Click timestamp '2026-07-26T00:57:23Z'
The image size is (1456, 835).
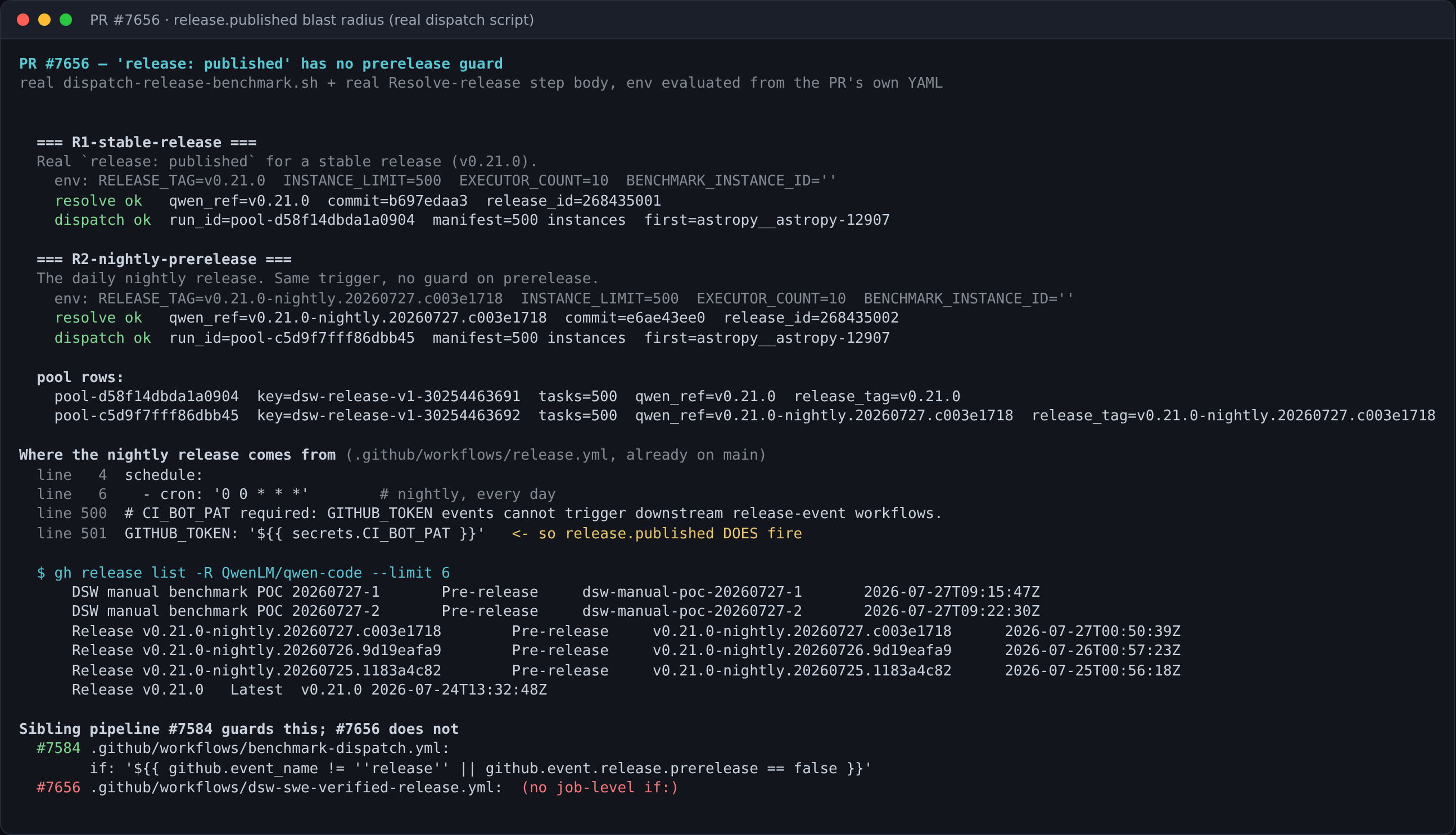point(1092,651)
